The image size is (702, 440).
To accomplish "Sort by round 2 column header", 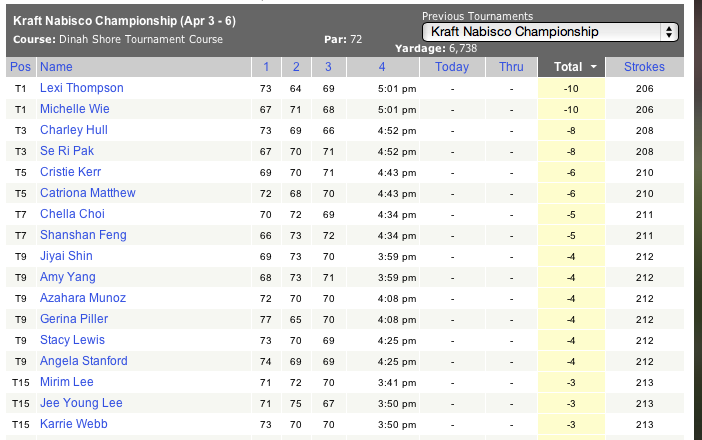I will 296,67.
